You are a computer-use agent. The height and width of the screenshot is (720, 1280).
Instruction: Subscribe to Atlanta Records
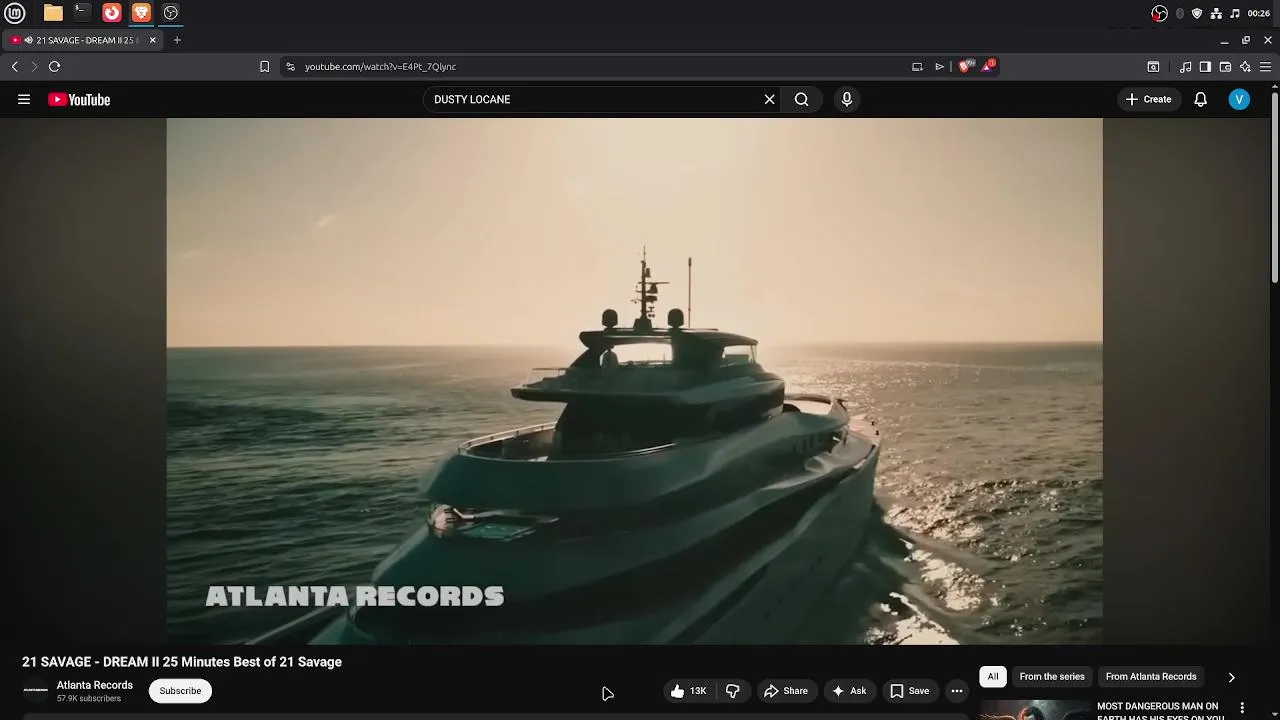[x=180, y=691]
